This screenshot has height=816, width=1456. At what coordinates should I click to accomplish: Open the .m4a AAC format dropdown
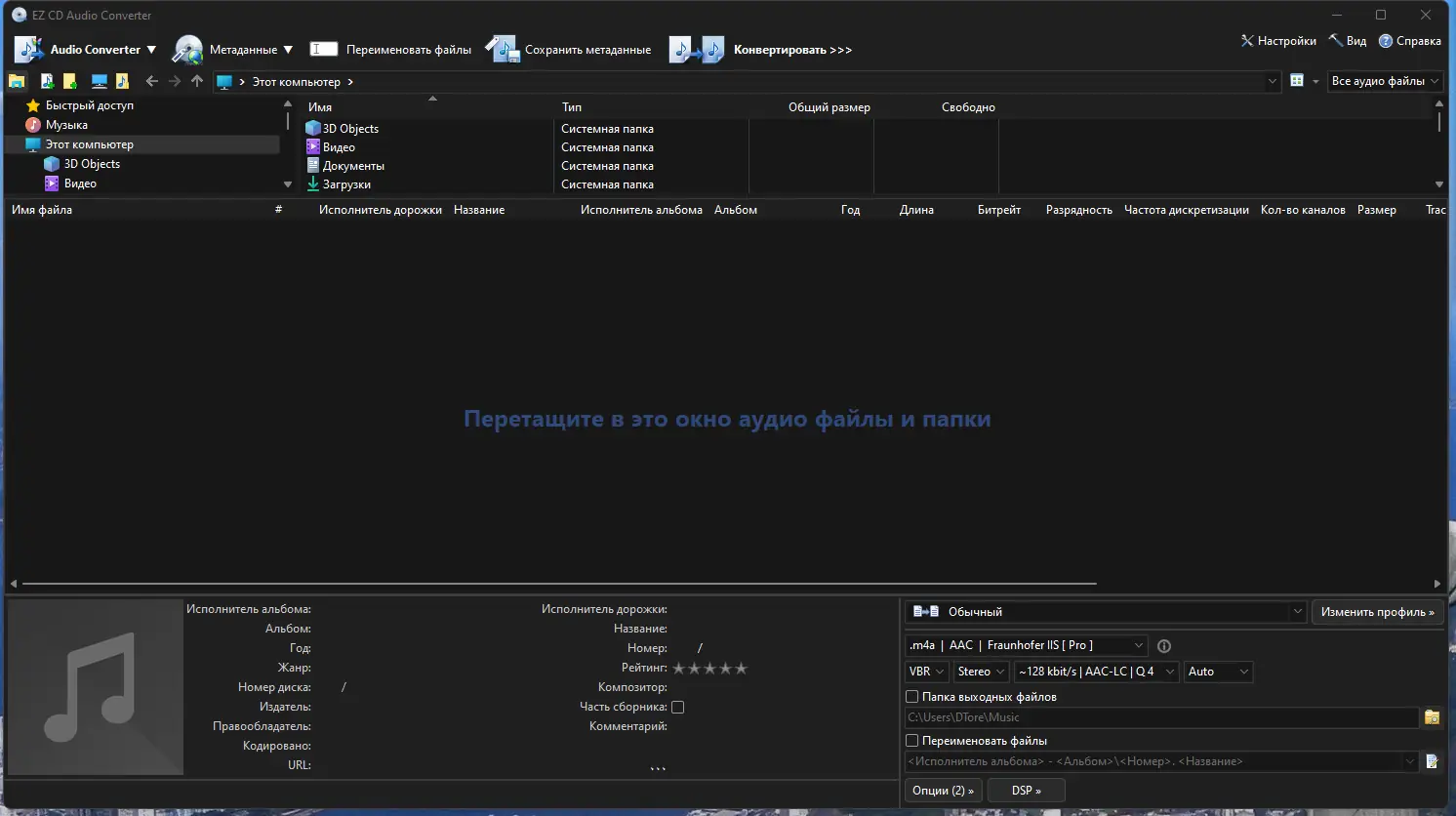[1026, 645]
